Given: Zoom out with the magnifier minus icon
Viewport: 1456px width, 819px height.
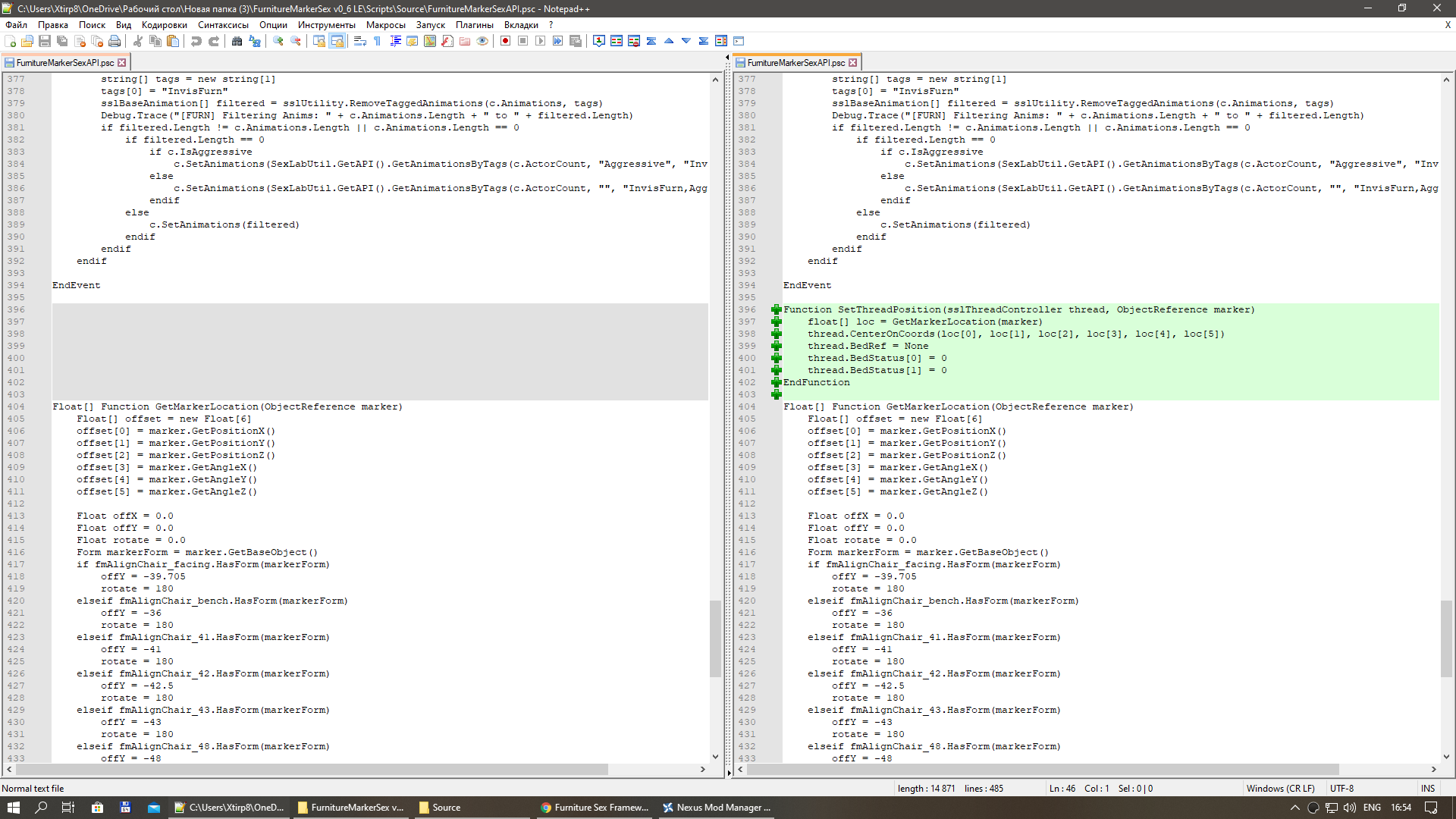Looking at the screenshot, I should point(296,41).
